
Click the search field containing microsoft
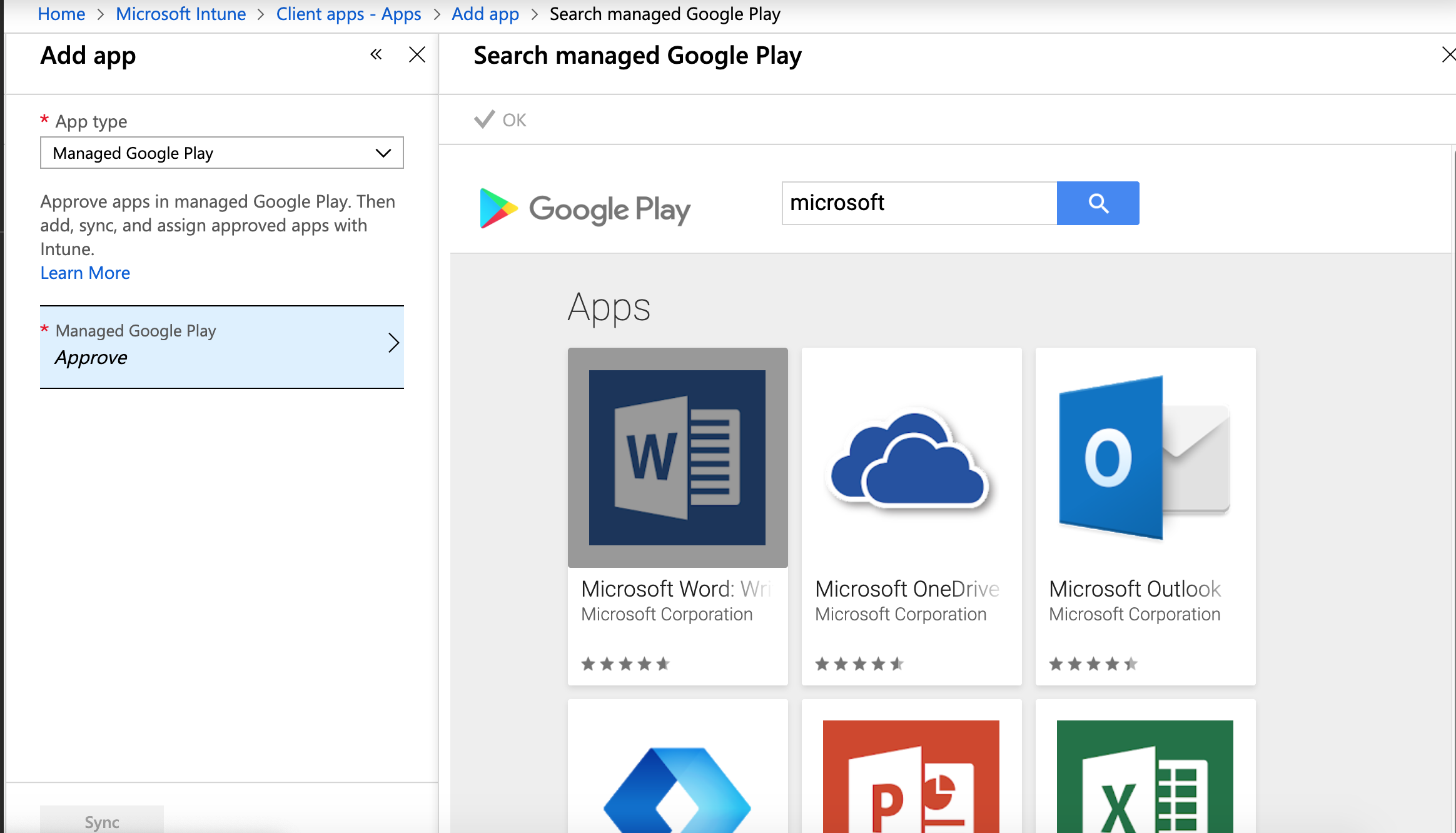click(x=919, y=203)
